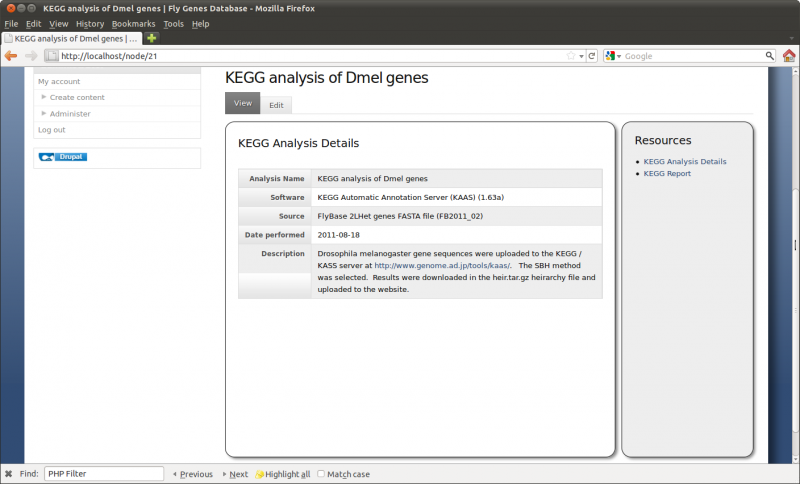This screenshot has height=484, width=800.
Task: Click the 'KEGG analysis of Dmel genes' table cell
Action: [456, 179]
